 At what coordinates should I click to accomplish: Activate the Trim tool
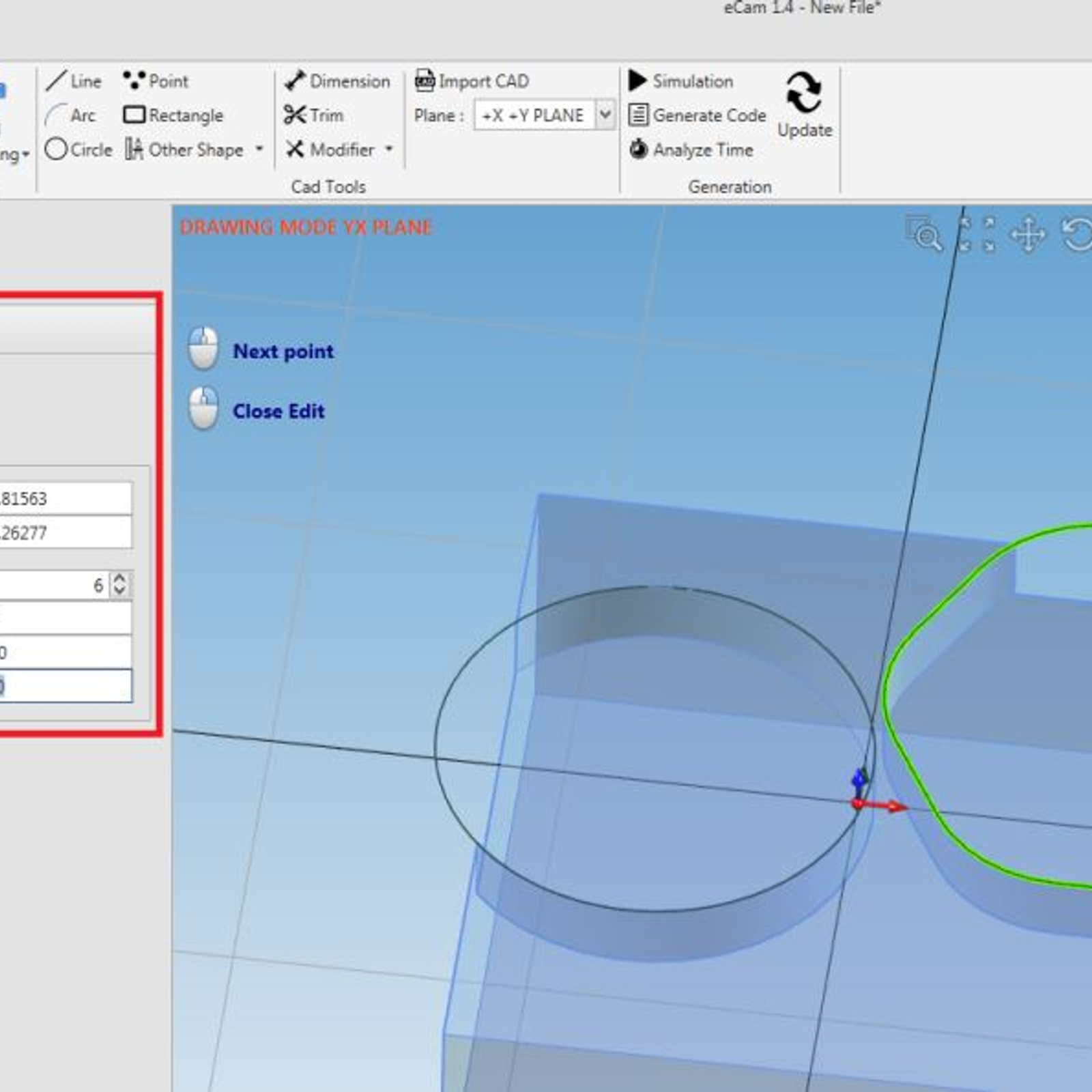pos(314,115)
